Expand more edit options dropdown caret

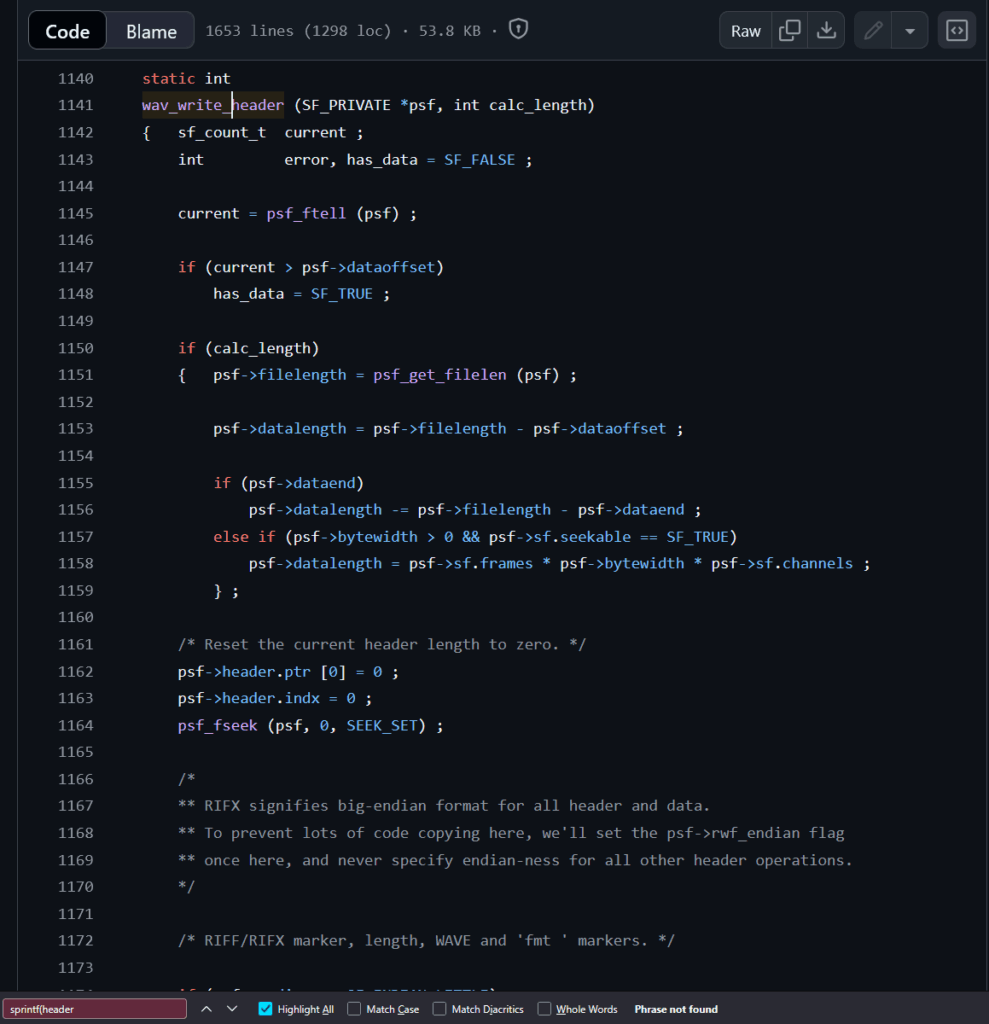pos(909,30)
